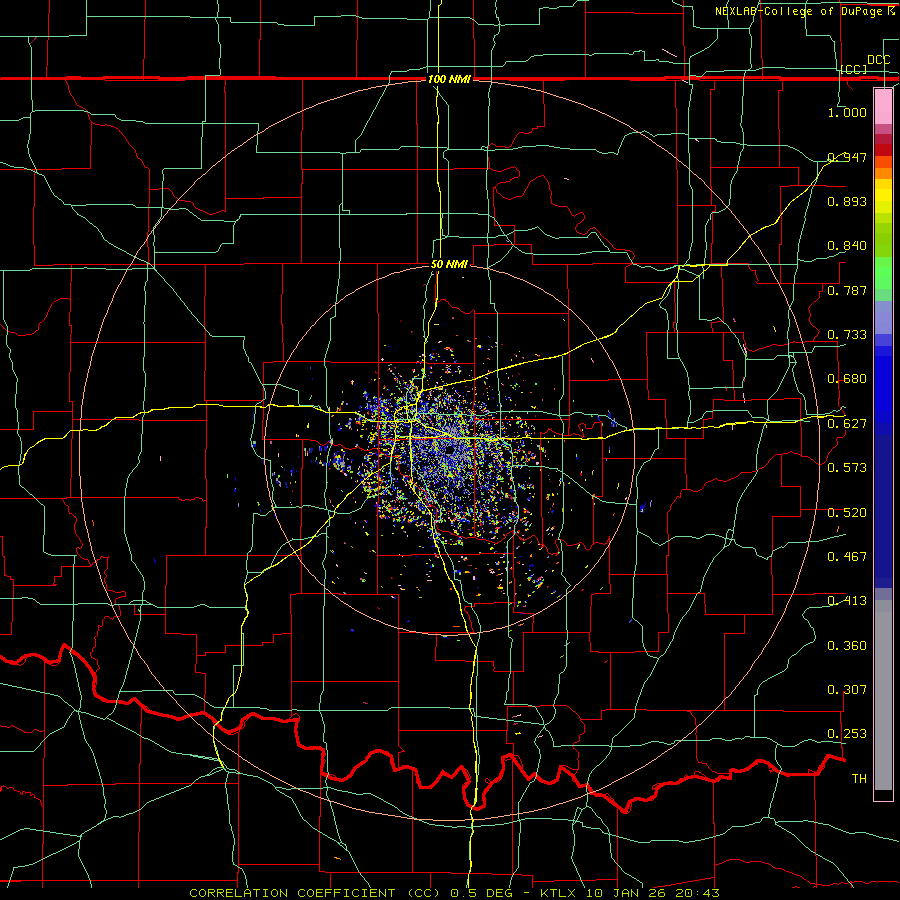Select the 0.787 legend value
Image resolution: width=900 pixels, height=900 pixels.
[x=847, y=290]
